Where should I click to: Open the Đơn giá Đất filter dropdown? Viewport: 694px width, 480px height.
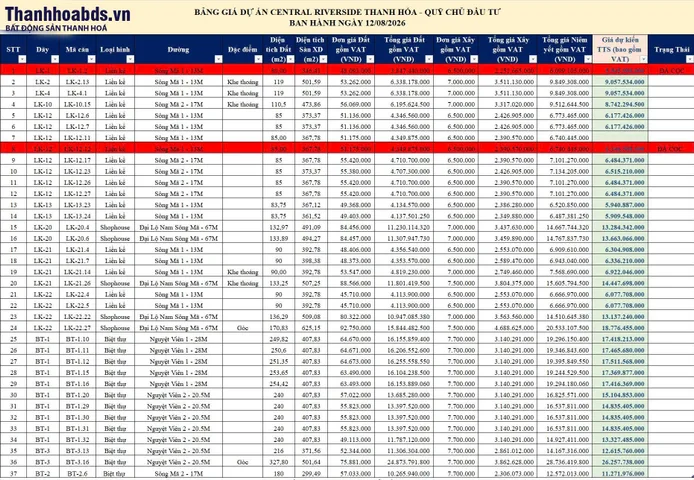[370, 59]
